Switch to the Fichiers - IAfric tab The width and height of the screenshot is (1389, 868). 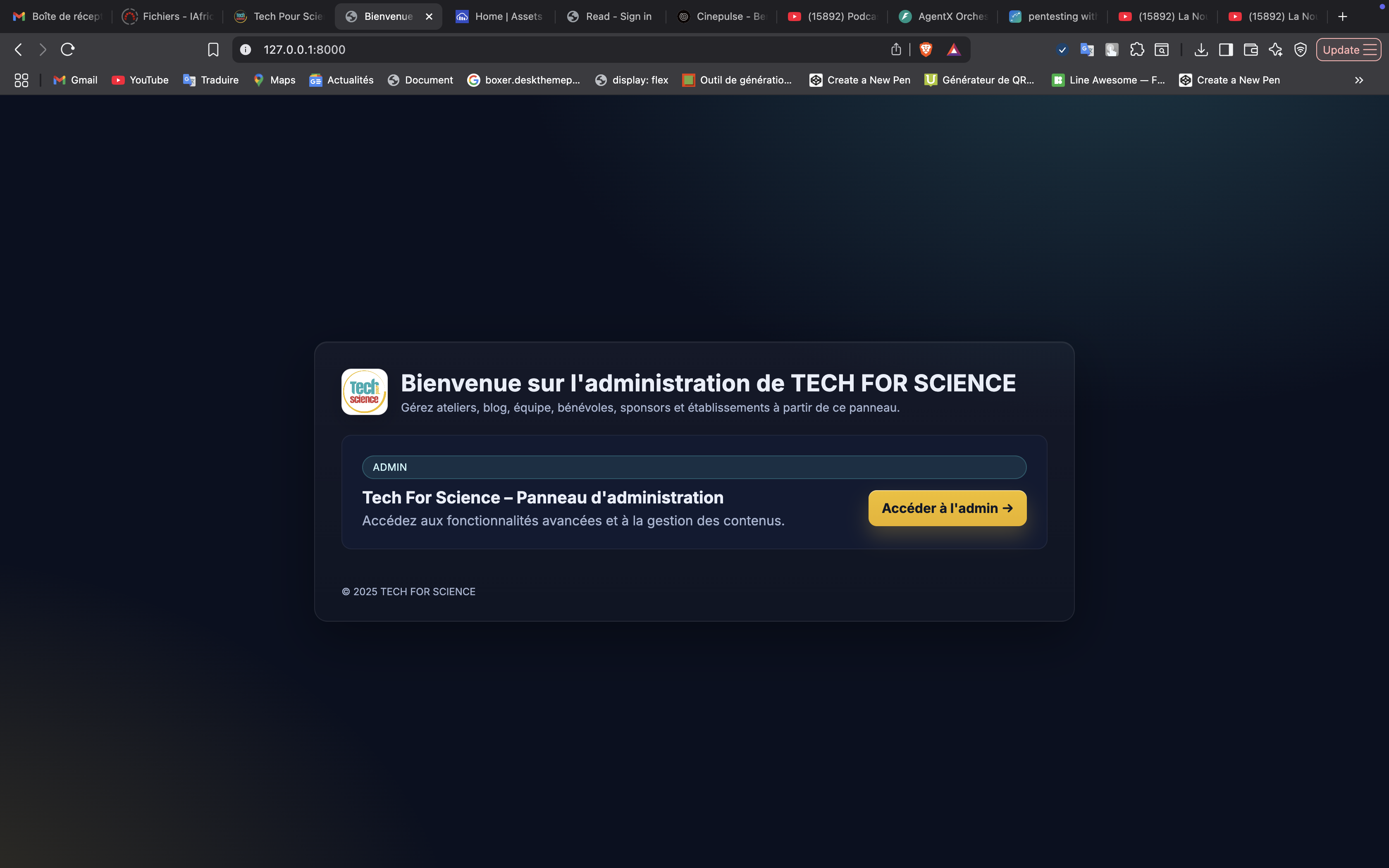point(167,17)
